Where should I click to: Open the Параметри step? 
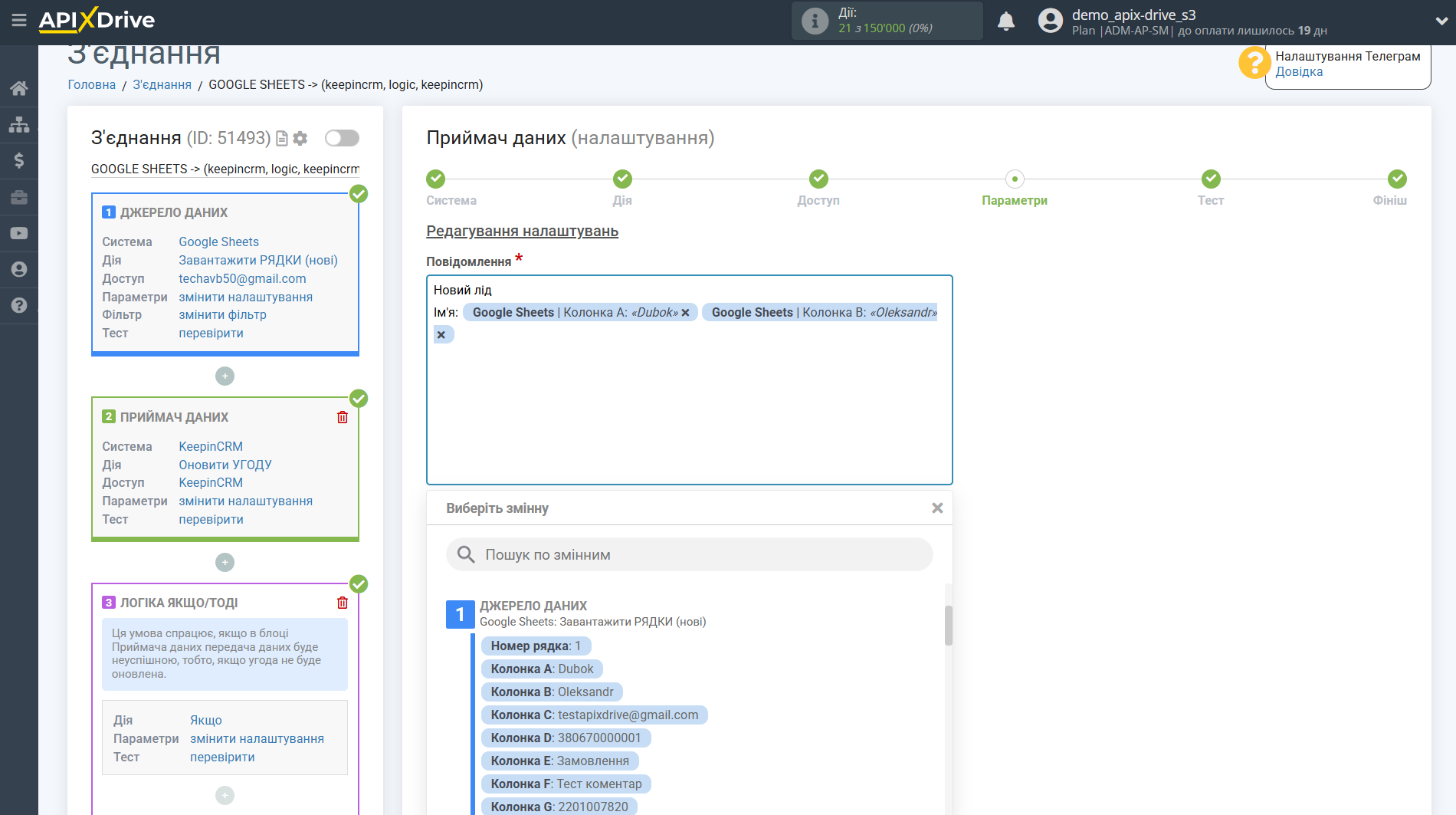tap(1015, 179)
